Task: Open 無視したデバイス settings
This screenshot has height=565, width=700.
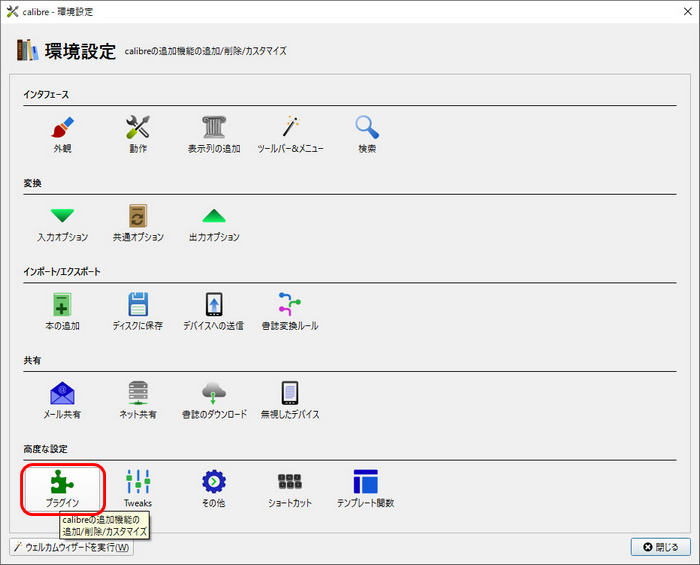Action: (x=290, y=400)
